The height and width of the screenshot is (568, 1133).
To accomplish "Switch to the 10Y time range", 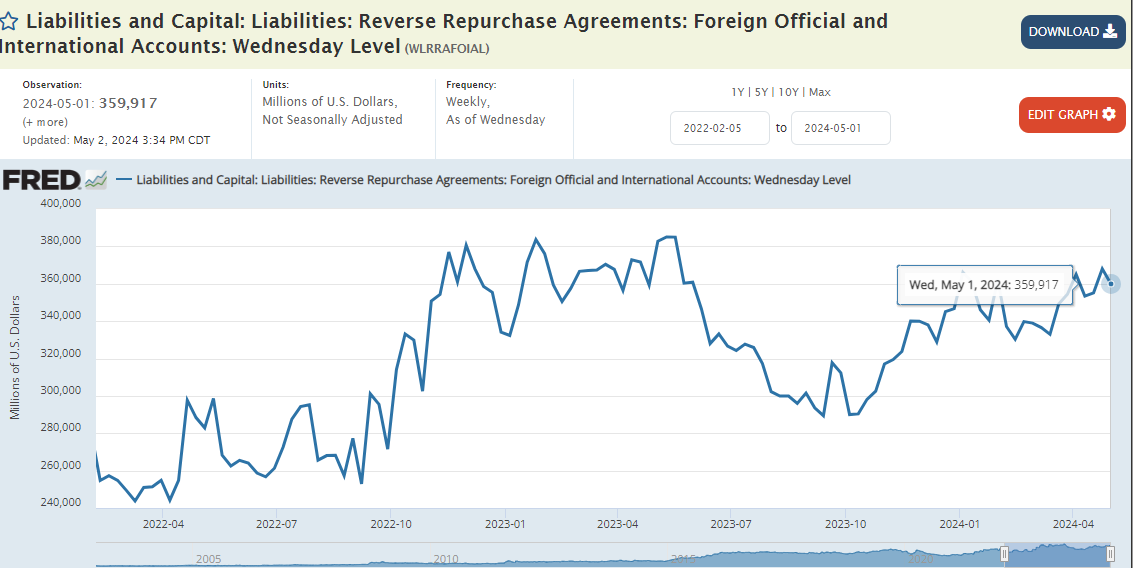I will pos(789,92).
